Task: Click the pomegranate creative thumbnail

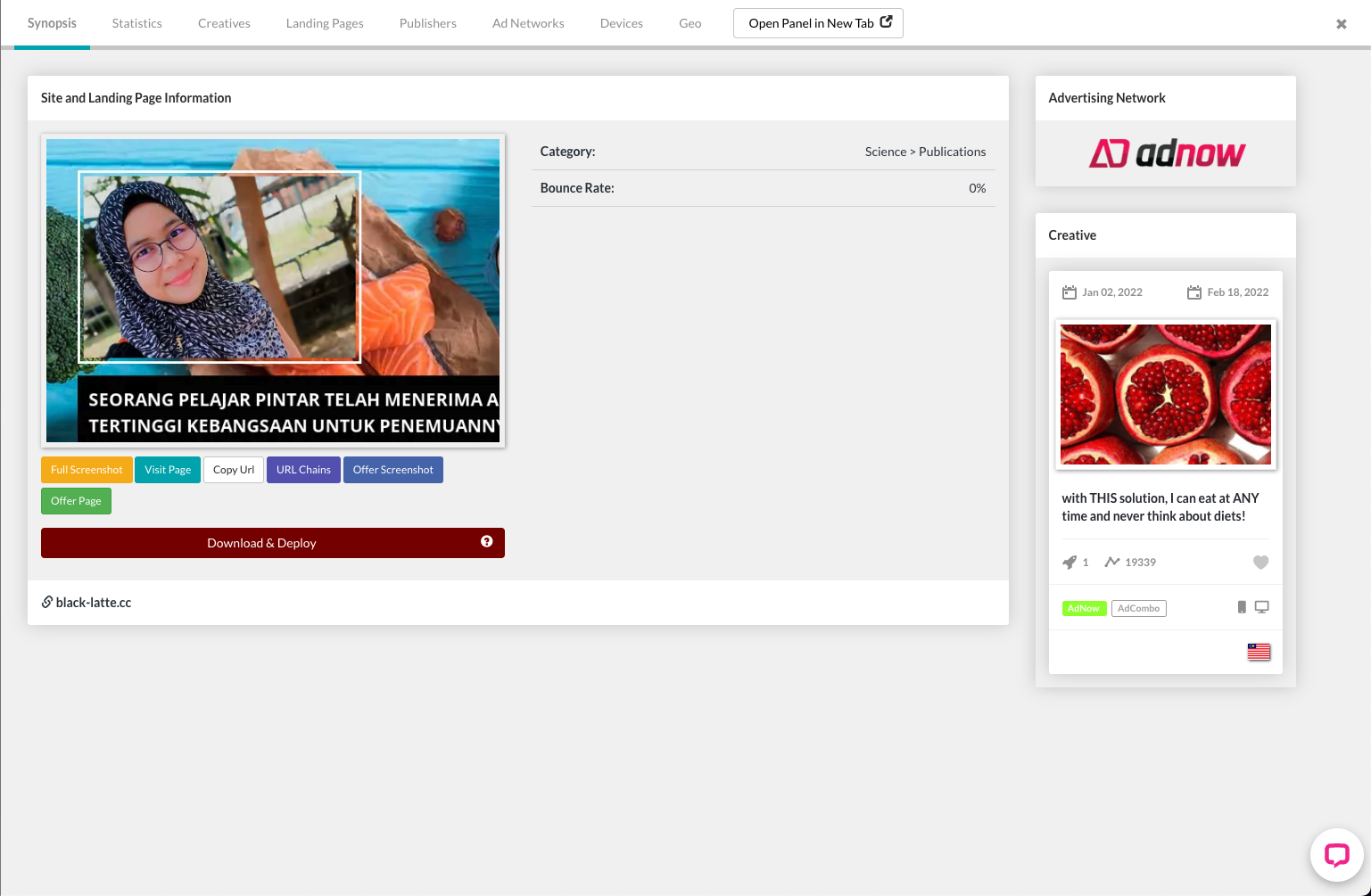Action: [x=1165, y=394]
